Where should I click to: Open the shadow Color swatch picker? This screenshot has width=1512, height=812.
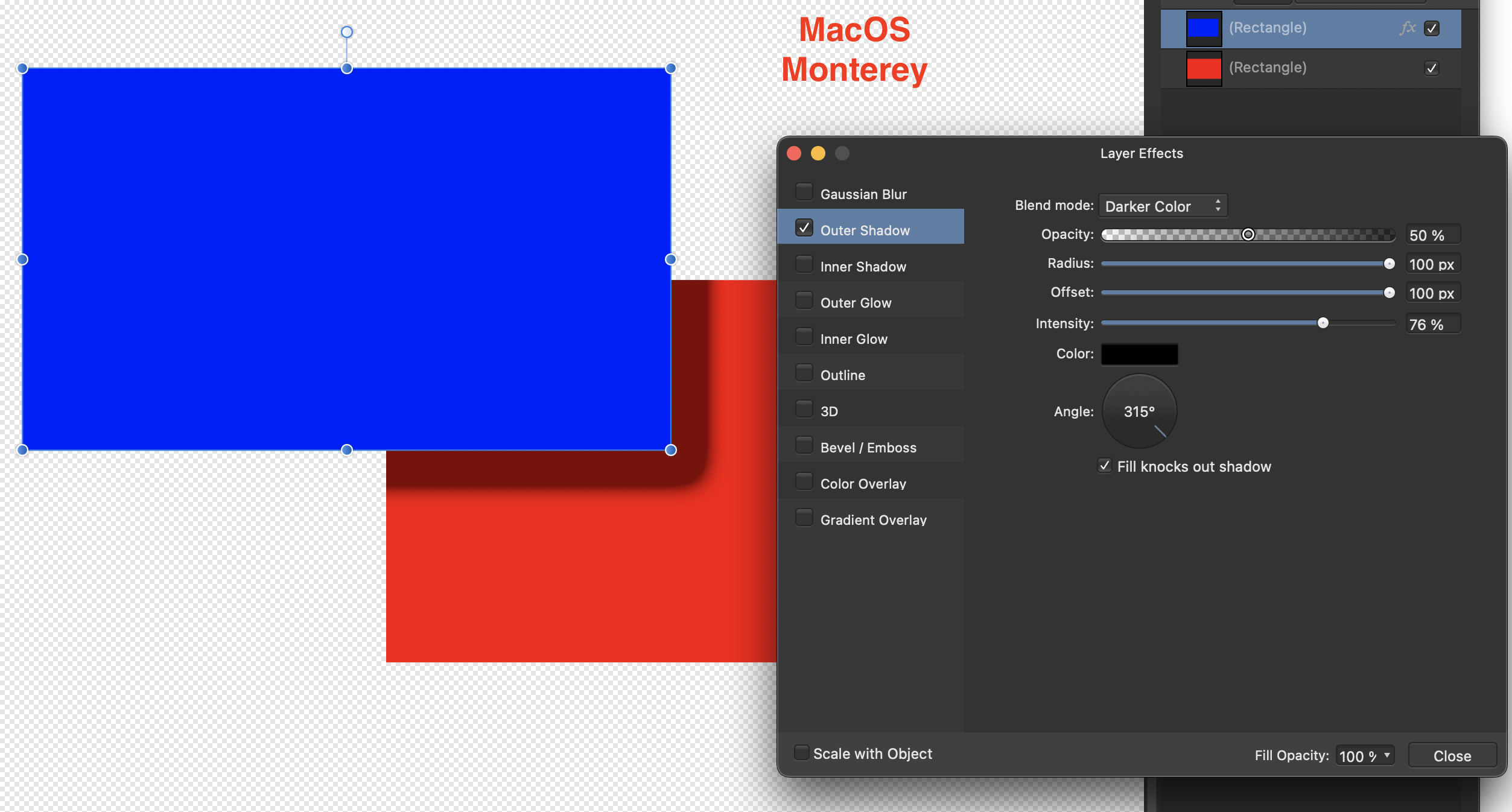pos(1139,354)
